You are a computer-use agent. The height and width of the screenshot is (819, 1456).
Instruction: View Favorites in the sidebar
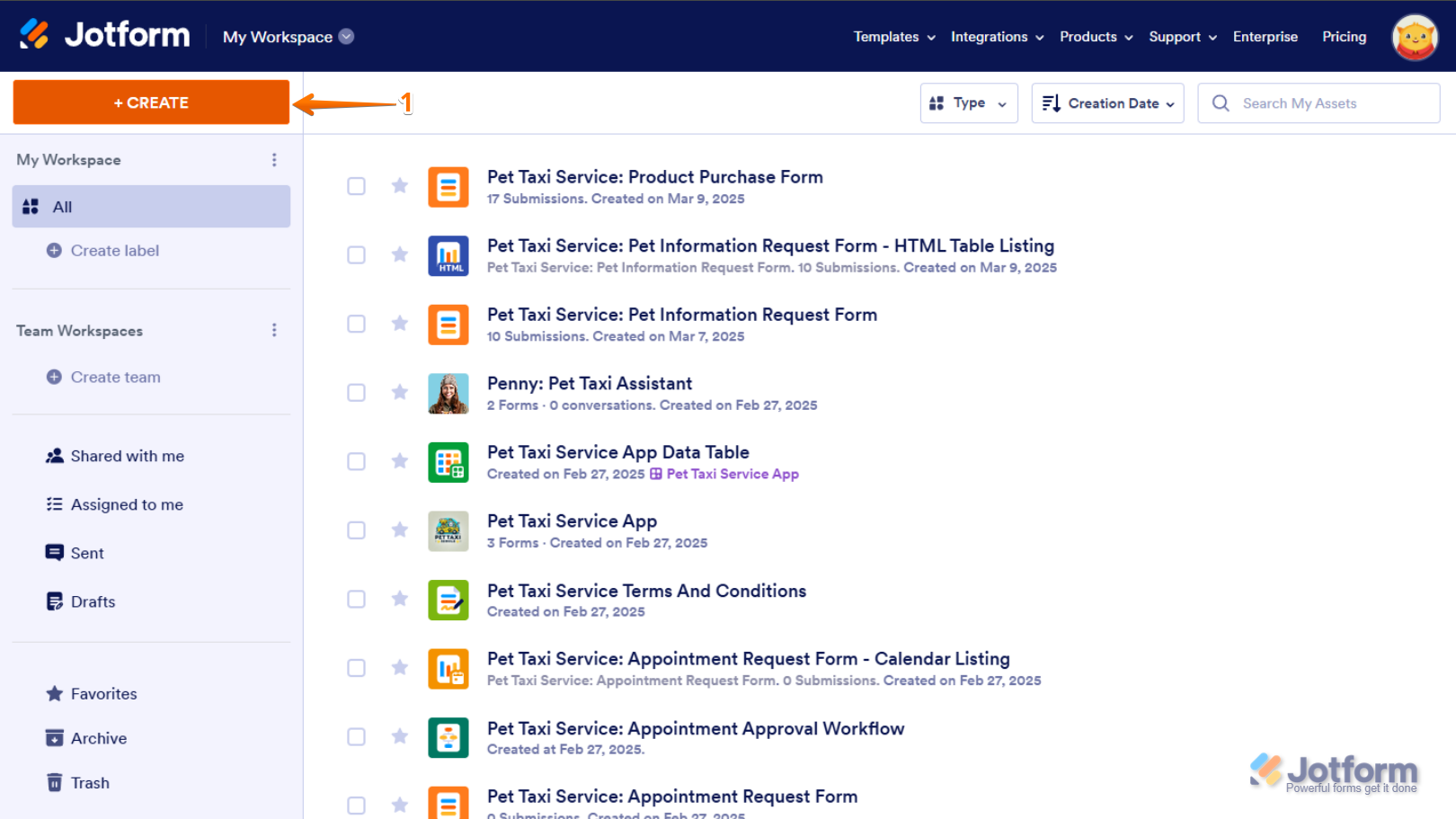(92, 694)
